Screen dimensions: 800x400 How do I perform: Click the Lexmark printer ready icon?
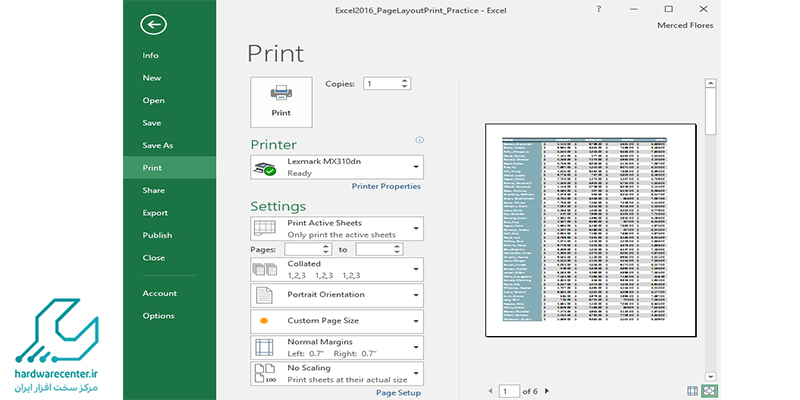tap(265, 168)
